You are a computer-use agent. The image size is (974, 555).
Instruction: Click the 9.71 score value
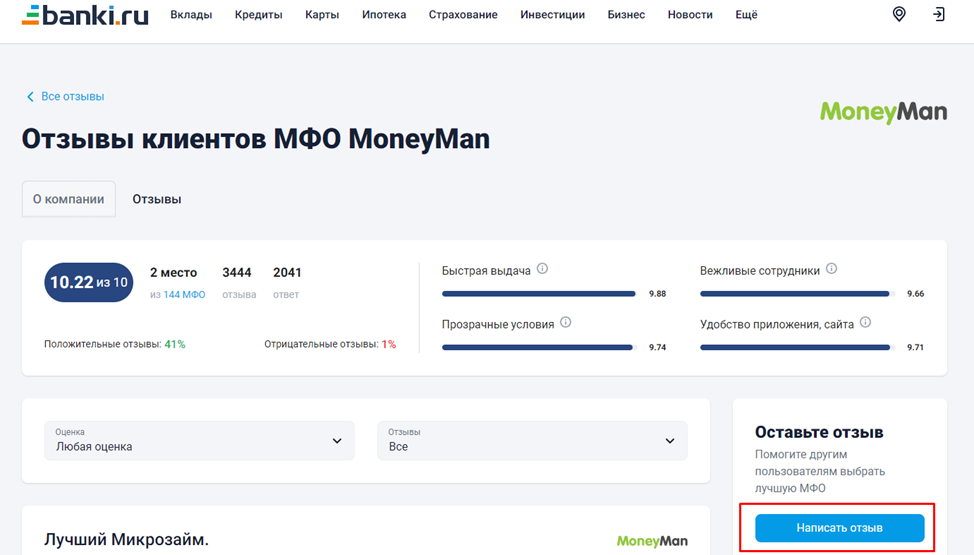tap(915, 347)
